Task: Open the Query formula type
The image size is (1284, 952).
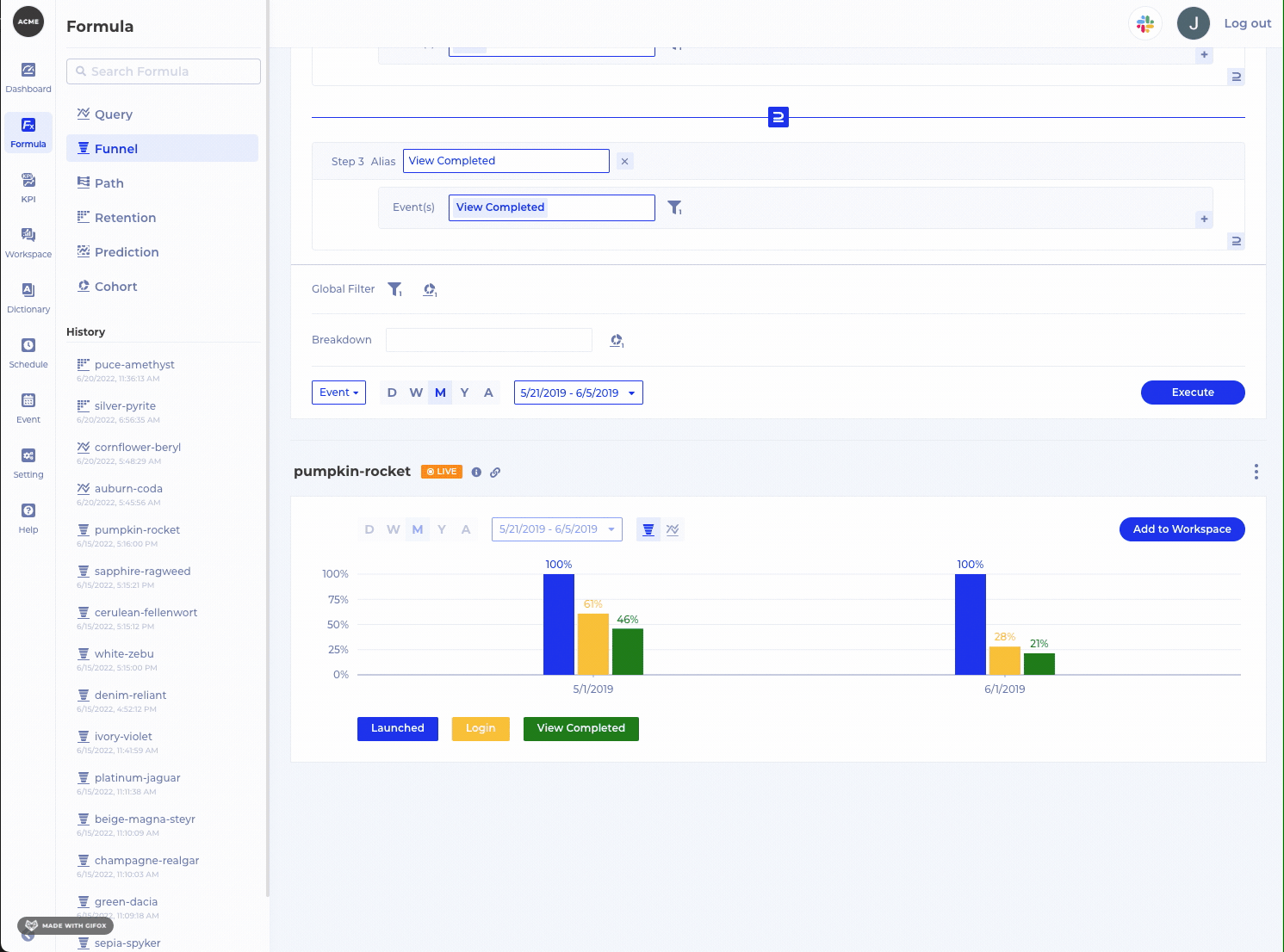Action: (162, 114)
